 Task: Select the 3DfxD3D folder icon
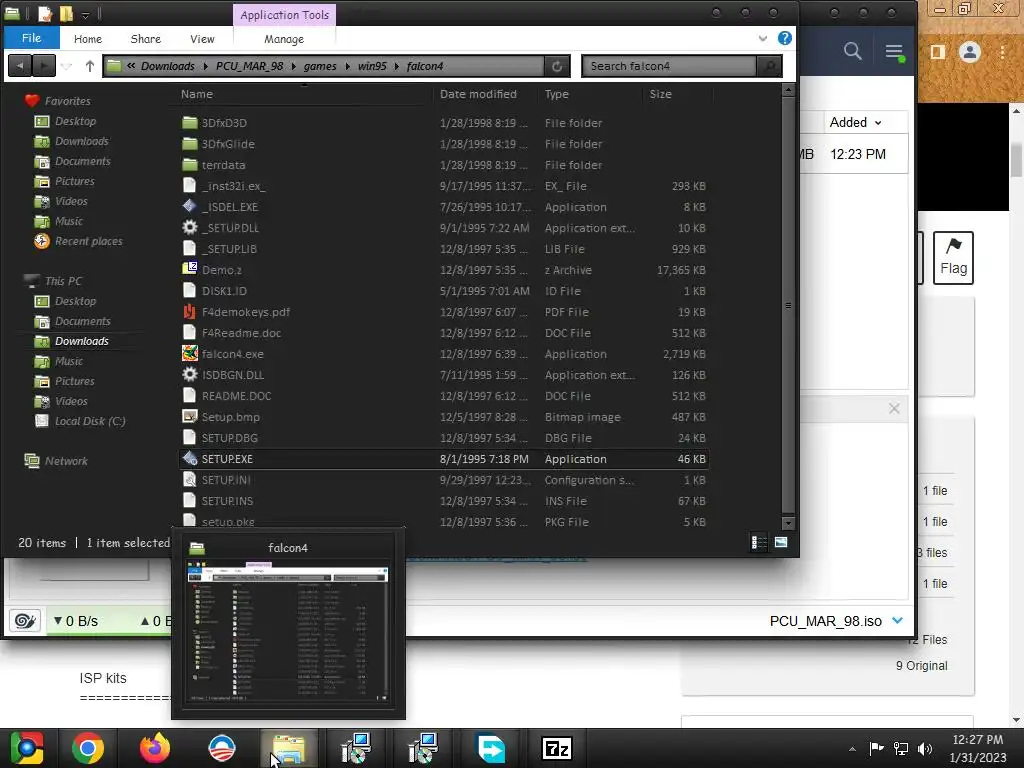pos(189,123)
